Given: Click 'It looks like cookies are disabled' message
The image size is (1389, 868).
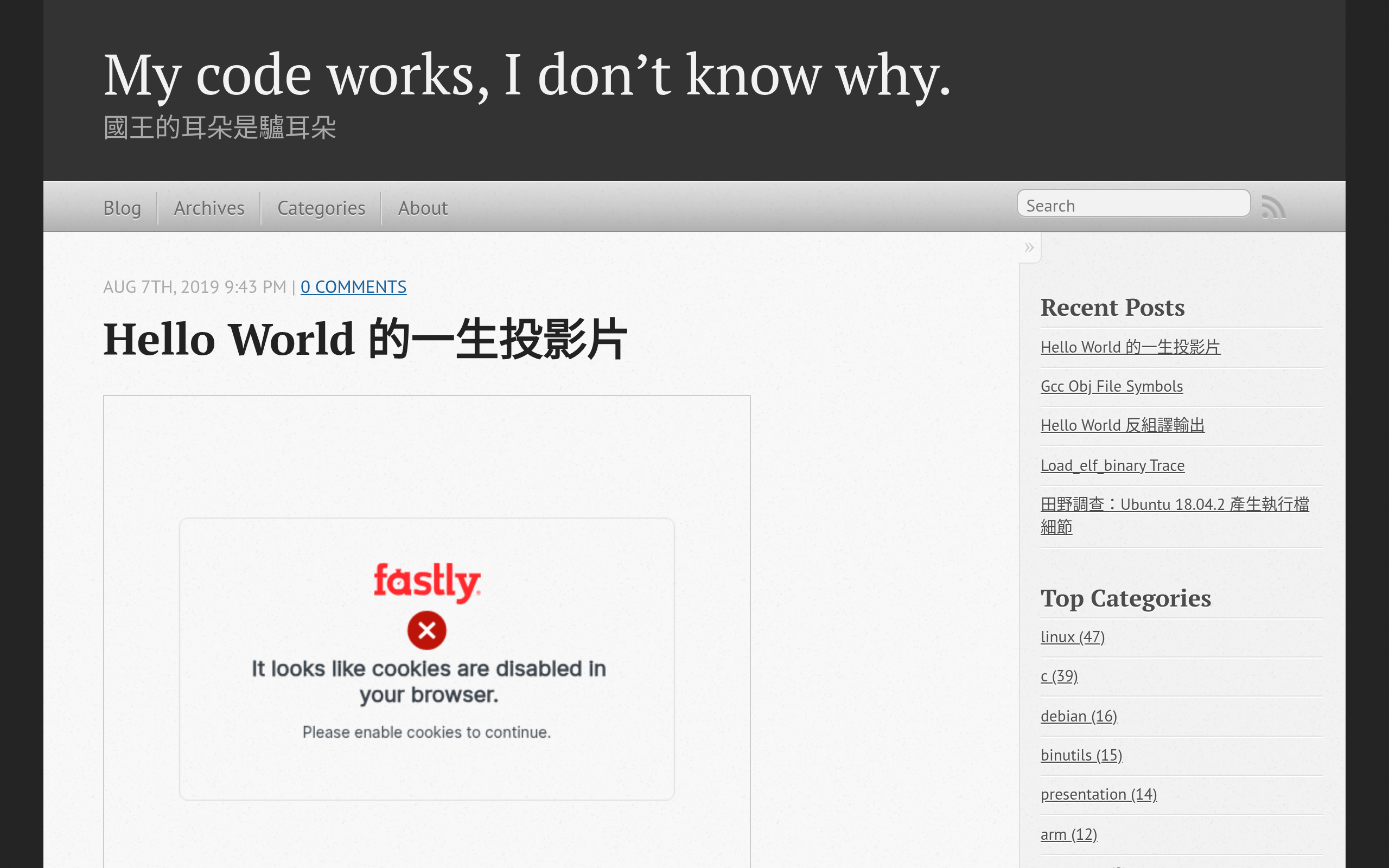Looking at the screenshot, I should (x=428, y=681).
